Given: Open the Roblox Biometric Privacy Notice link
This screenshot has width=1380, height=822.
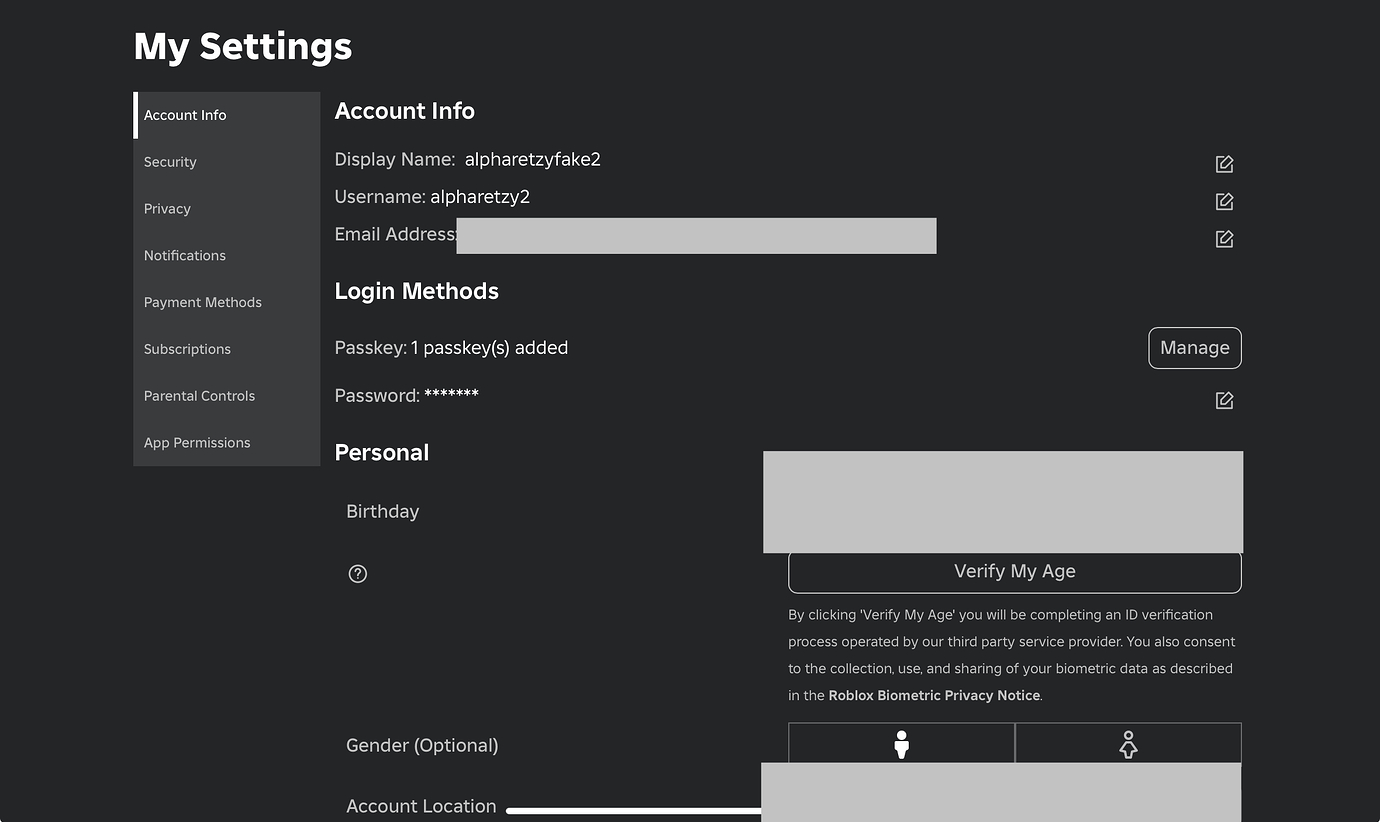Looking at the screenshot, I should (933, 694).
